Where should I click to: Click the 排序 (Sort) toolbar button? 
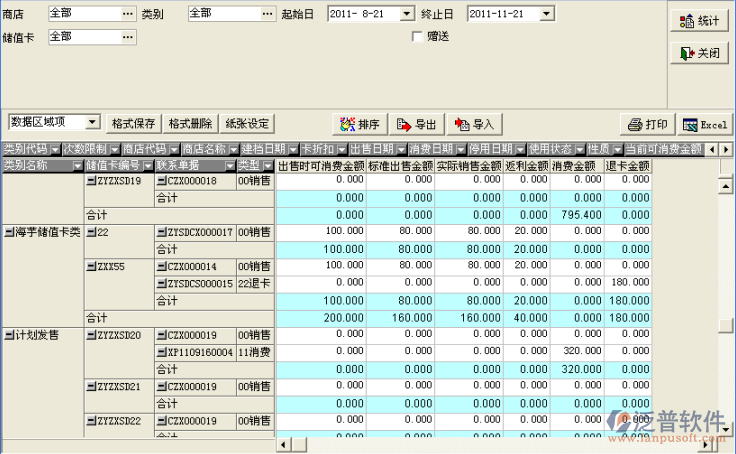[359, 124]
